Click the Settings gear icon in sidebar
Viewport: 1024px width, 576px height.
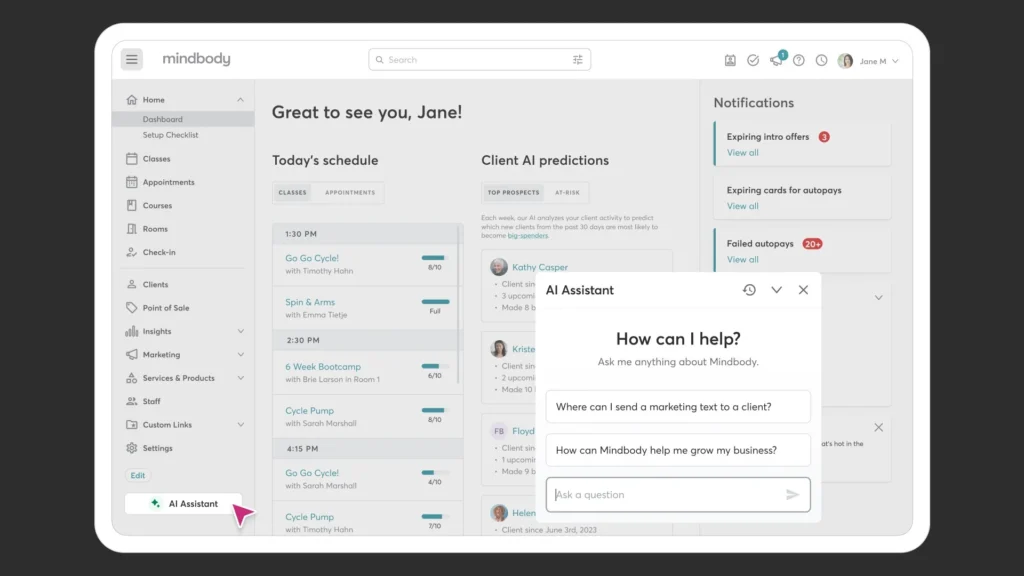[x=131, y=448]
